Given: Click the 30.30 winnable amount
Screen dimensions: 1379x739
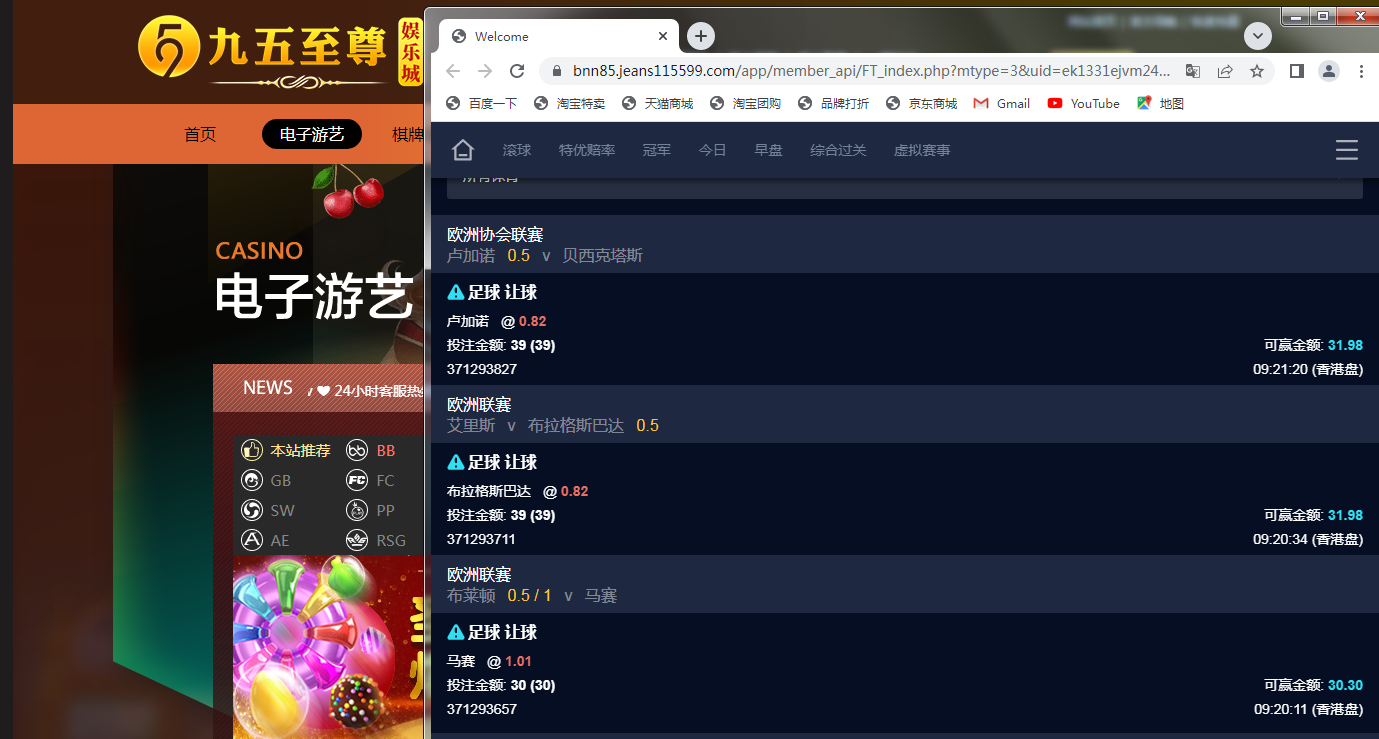Looking at the screenshot, I should tap(1345, 685).
